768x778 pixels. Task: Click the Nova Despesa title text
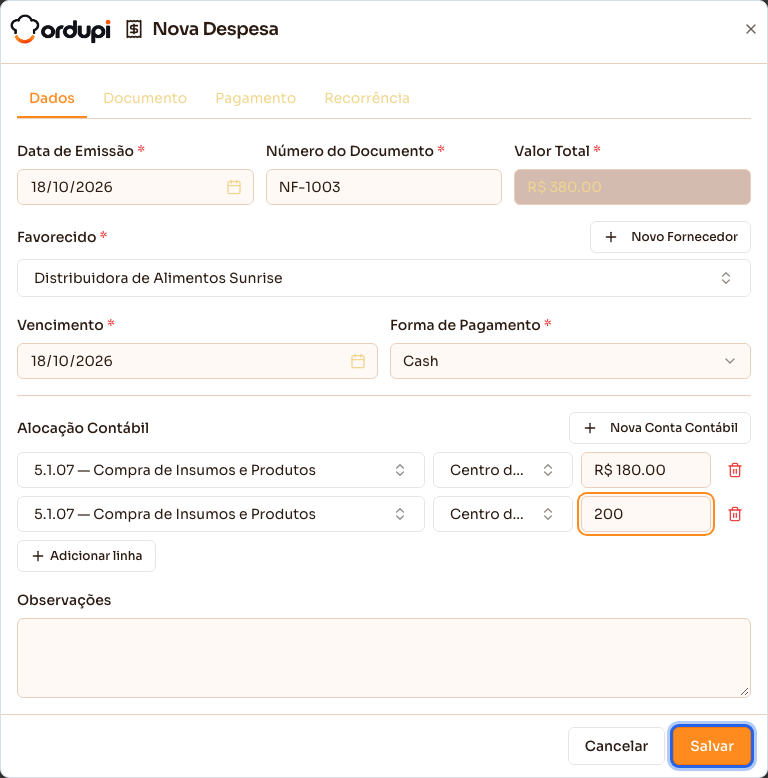click(x=215, y=29)
